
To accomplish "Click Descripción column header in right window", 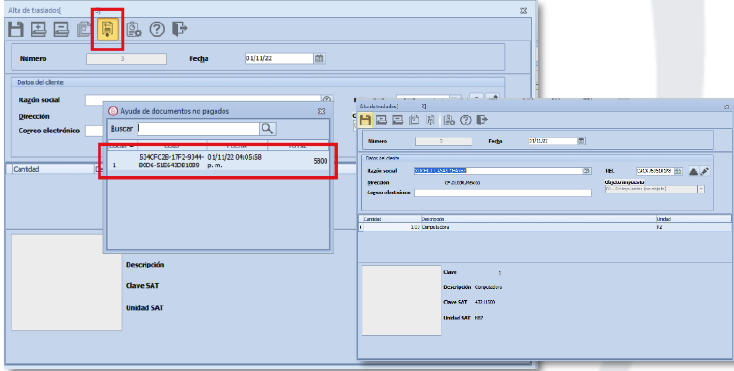I will 537,219.
